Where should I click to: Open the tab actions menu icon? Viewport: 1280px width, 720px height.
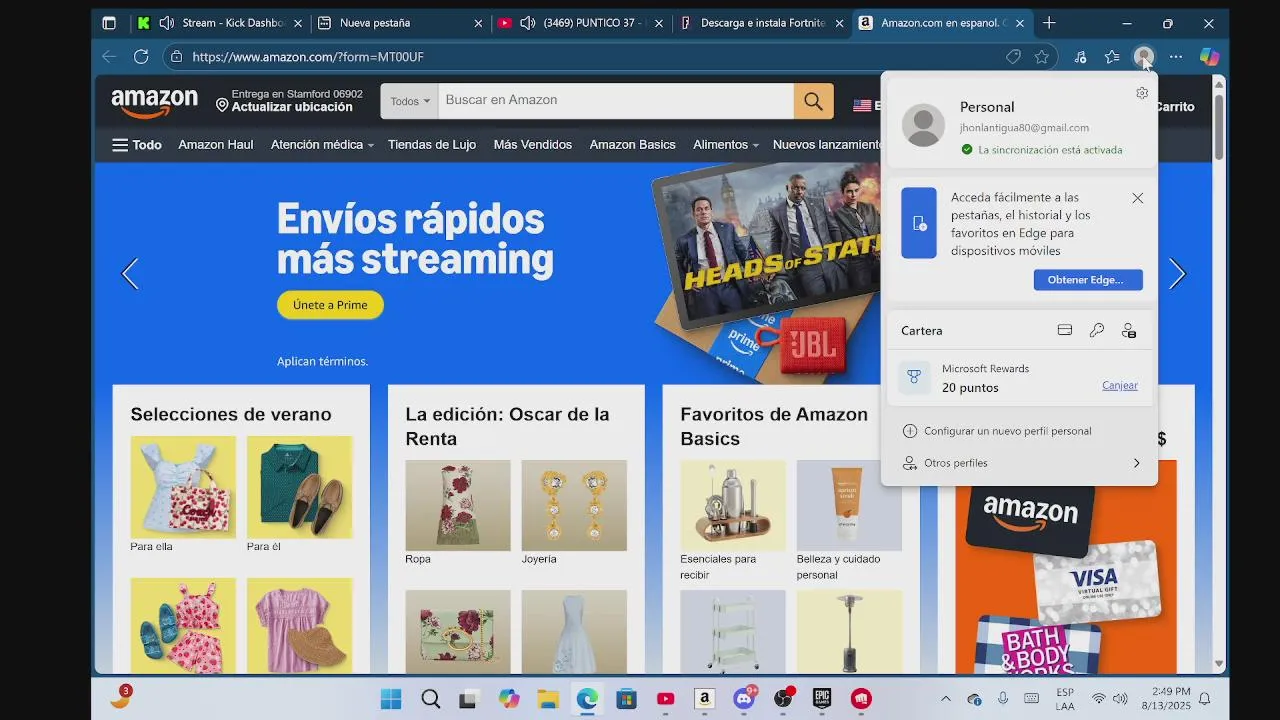109,23
